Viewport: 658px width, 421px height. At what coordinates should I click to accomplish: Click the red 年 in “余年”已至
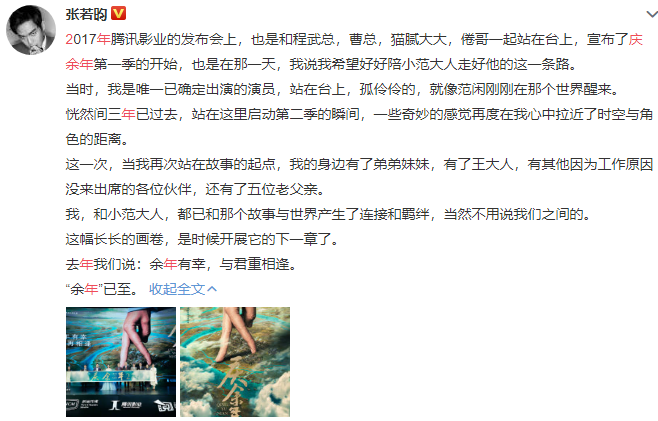[91, 289]
